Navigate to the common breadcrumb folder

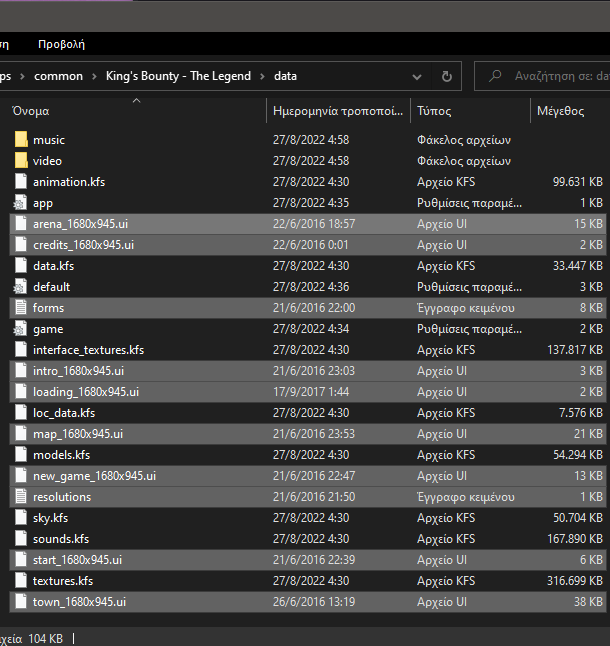coord(58,76)
